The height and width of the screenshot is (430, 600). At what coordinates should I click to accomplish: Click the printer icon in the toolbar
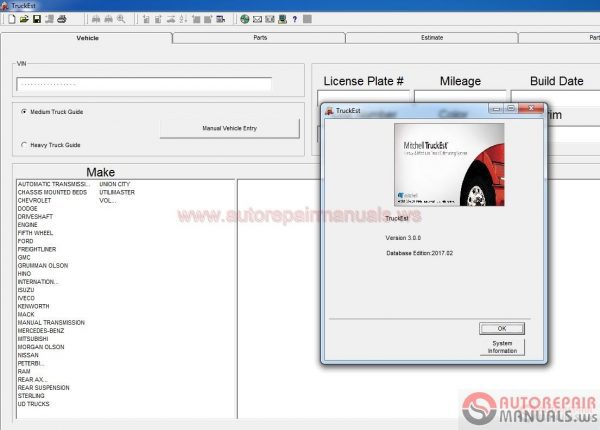tap(62, 19)
